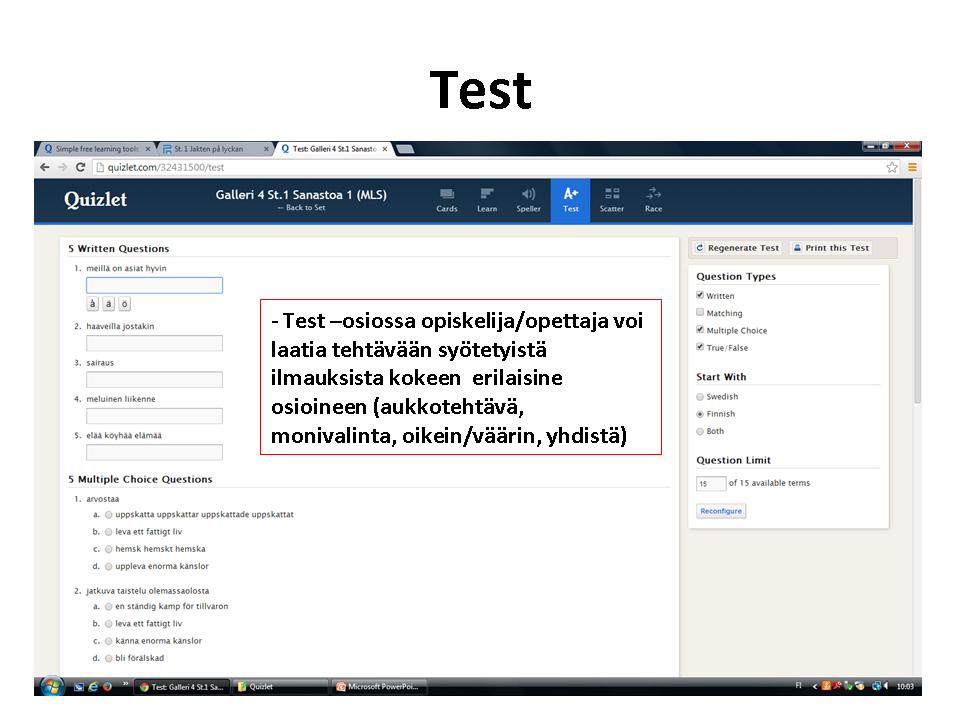
Task: Open the Cards study mode
Action: point(447,200)
